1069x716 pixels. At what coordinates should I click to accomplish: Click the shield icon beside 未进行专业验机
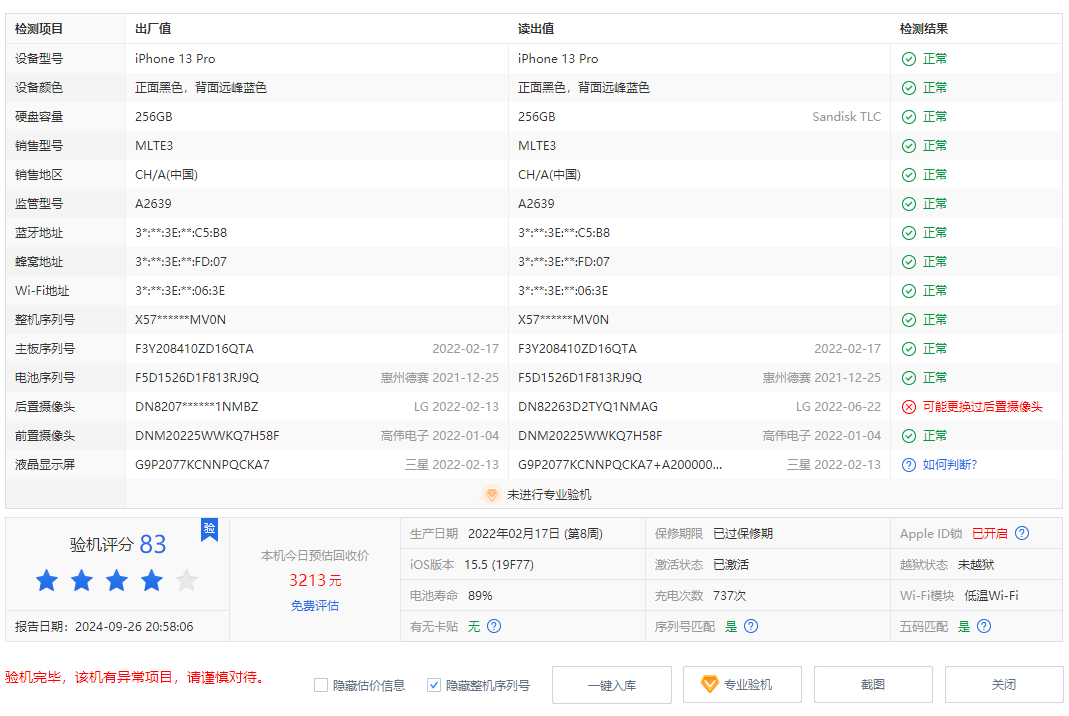[x=491, y=494]
